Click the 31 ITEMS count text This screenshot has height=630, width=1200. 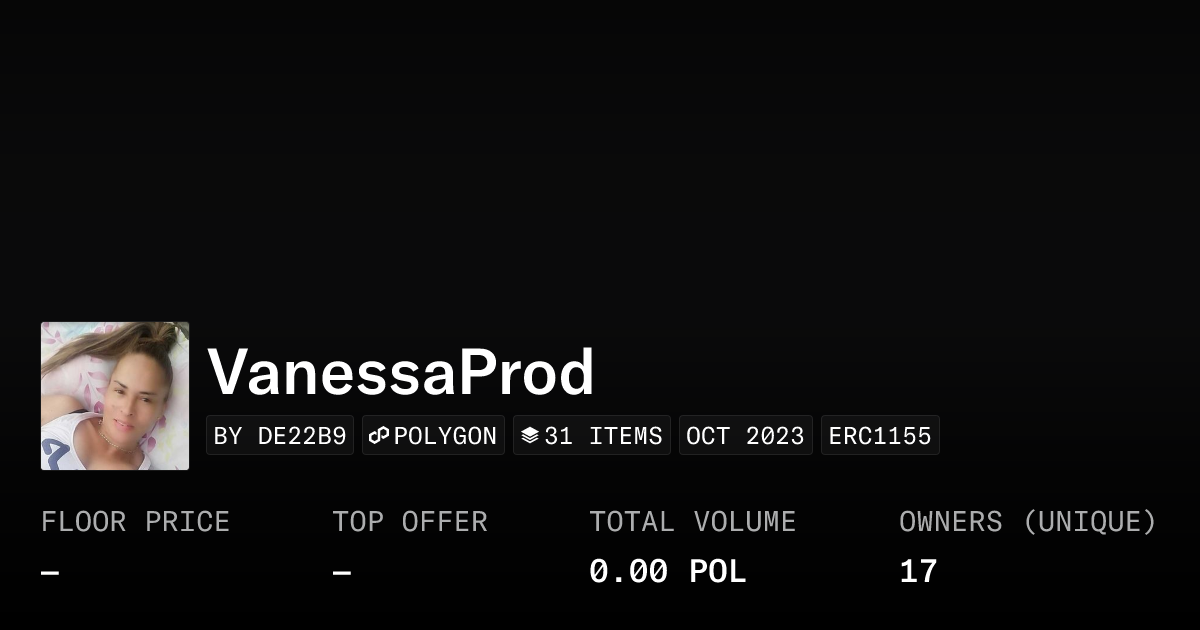603,436
